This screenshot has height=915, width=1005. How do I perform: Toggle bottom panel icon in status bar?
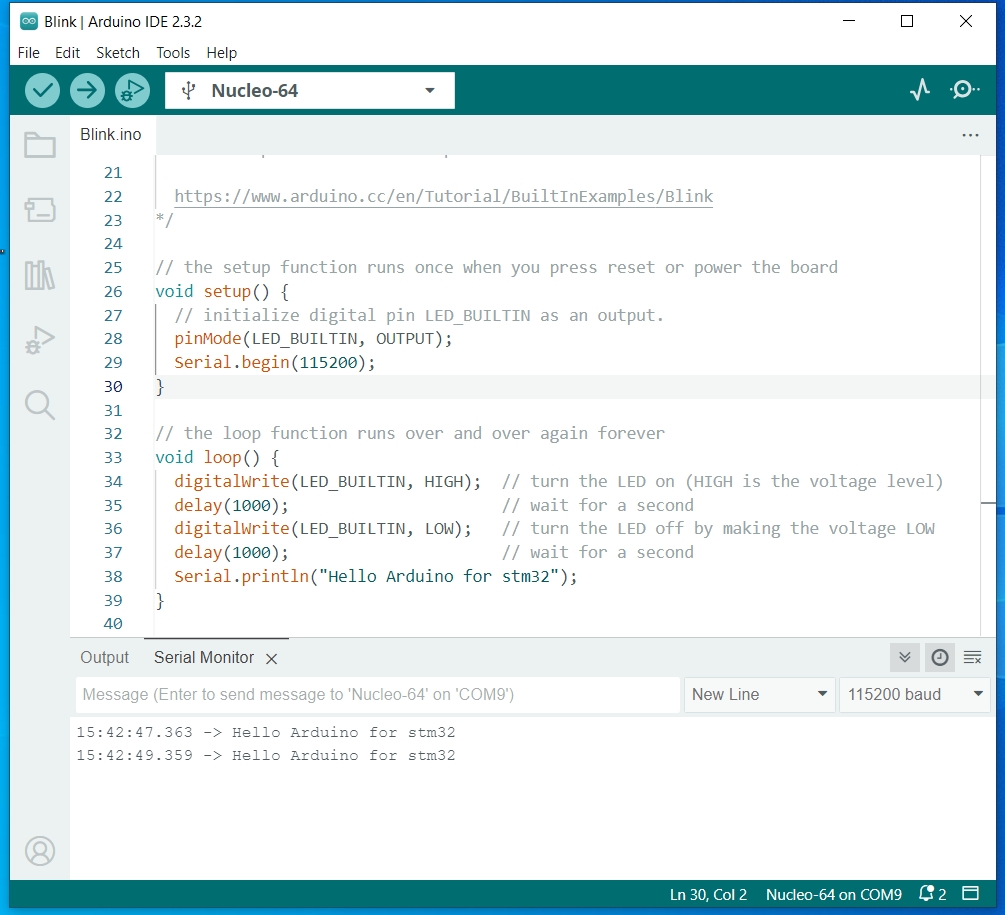tap(970, 893)
